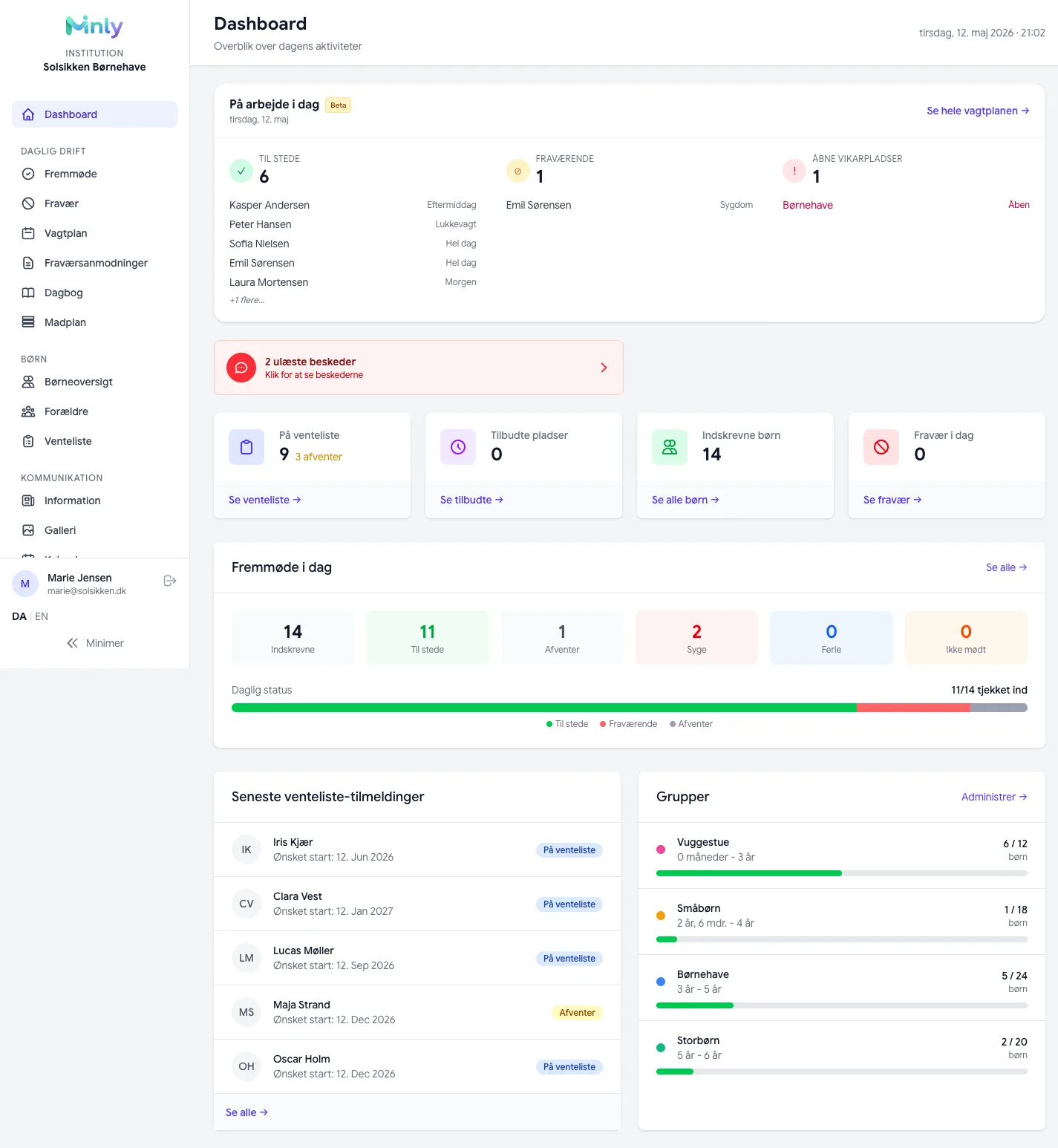Viewport: 1058px width, 1148px height.
Task: Switch language to EN
Action: coord(42,616)
